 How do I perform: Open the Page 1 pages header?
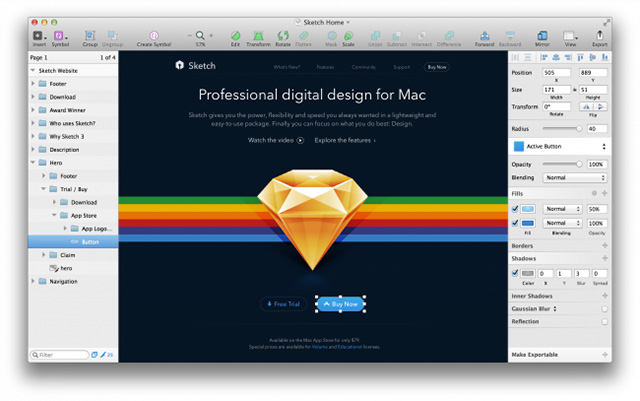pyautogui.click(x=73, y=58)
